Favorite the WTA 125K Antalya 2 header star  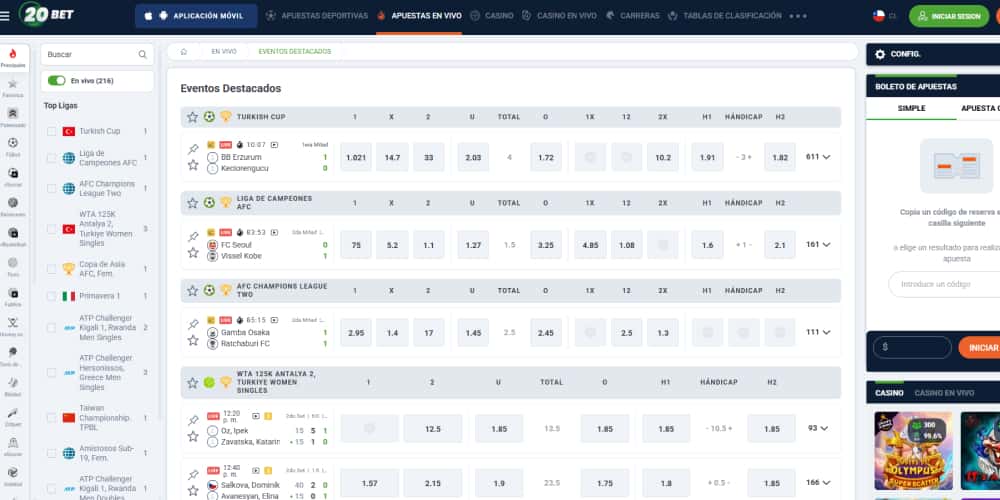193,383
